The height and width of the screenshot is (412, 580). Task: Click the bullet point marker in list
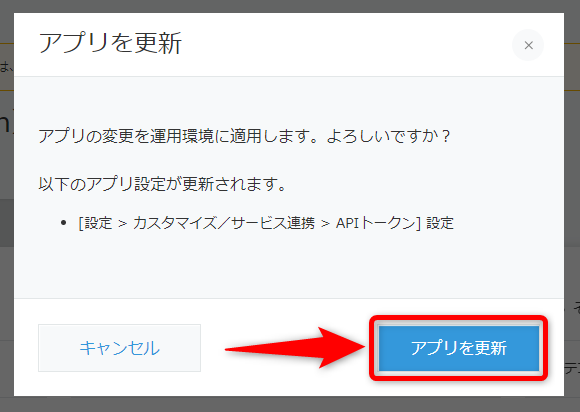click(x=64, y=223)
